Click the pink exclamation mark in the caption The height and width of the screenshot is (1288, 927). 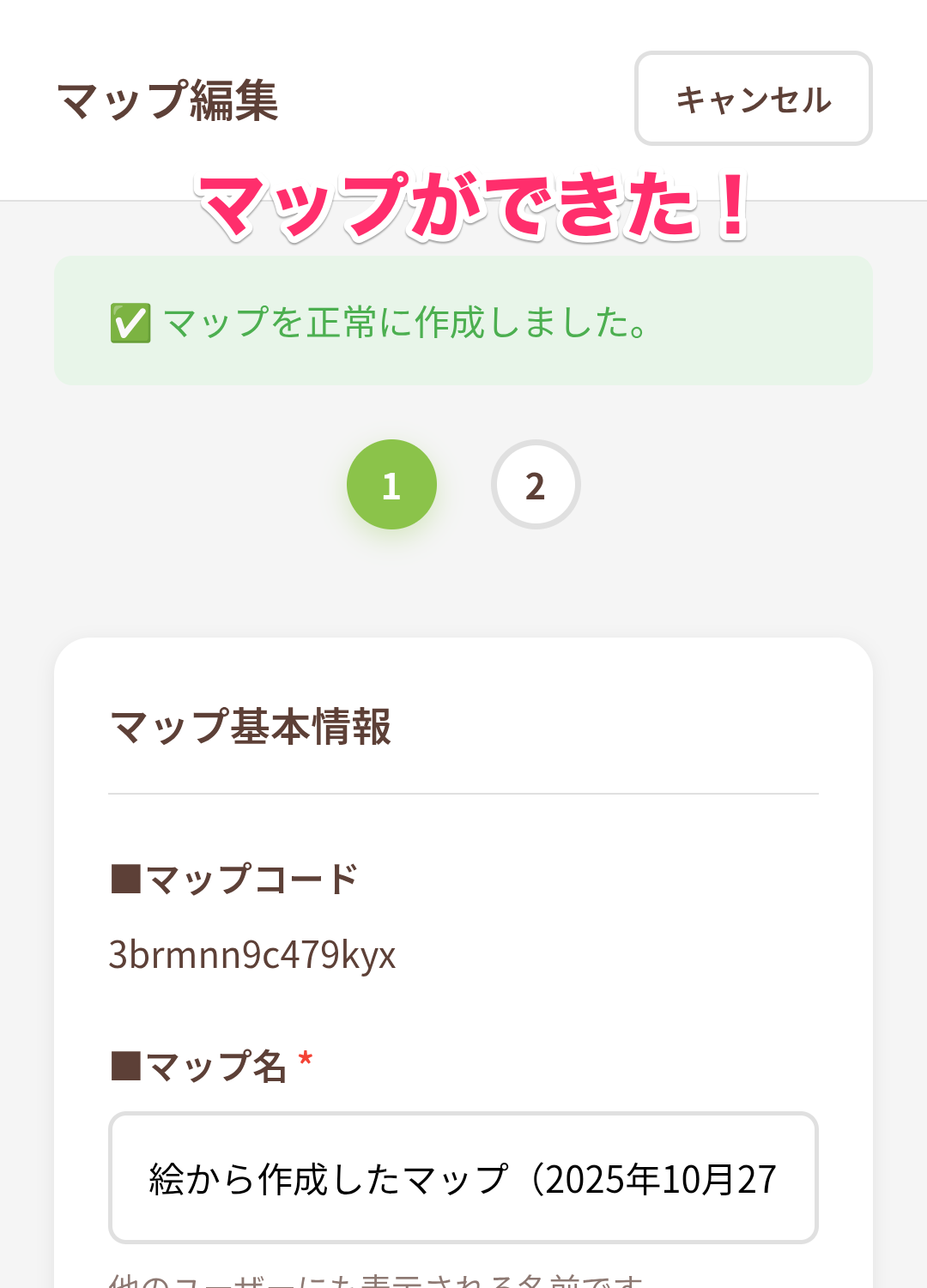pos(732,204)
